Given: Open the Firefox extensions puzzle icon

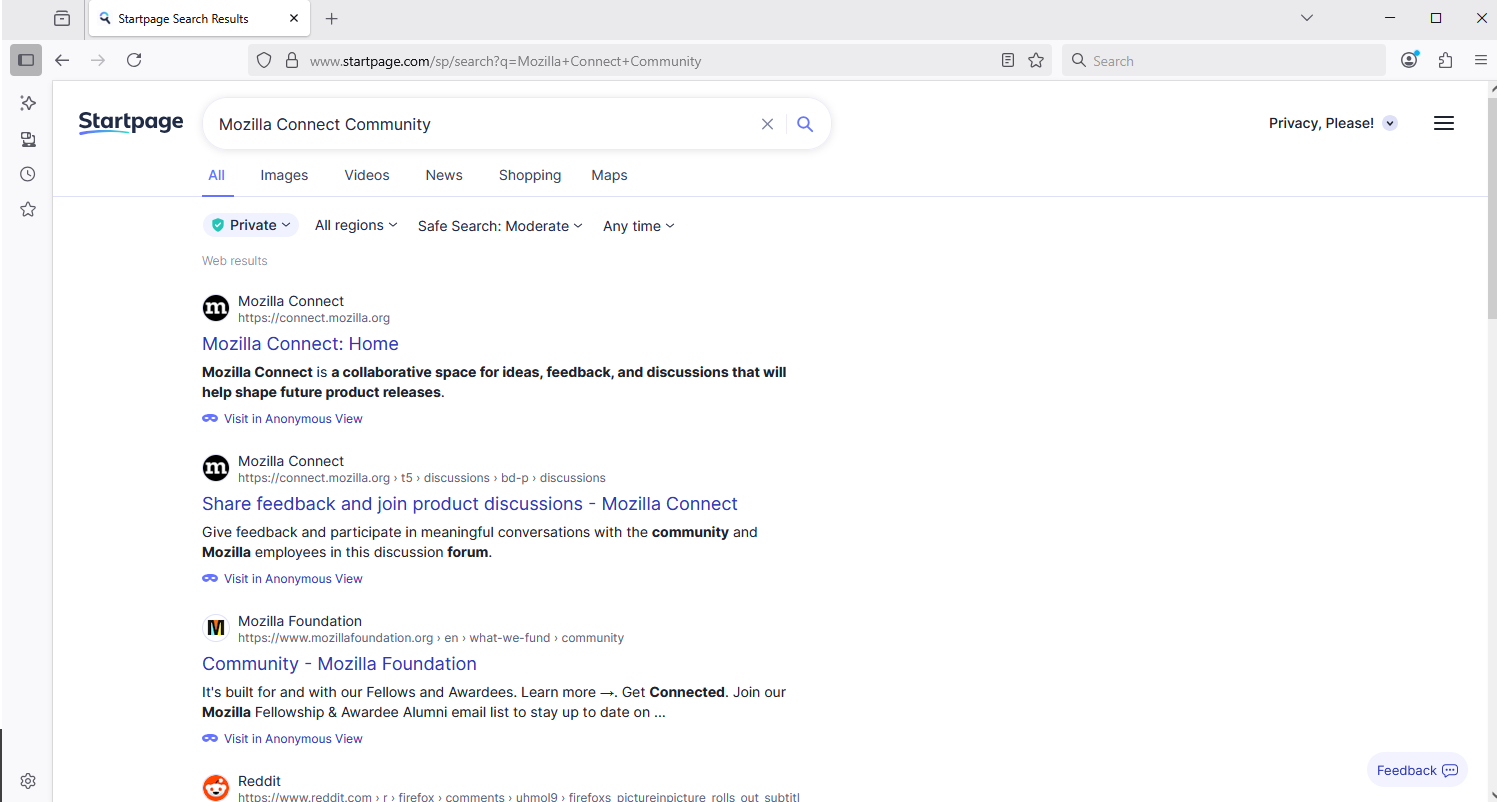Looking at the screenshot, I should [x=1445, y=60].
